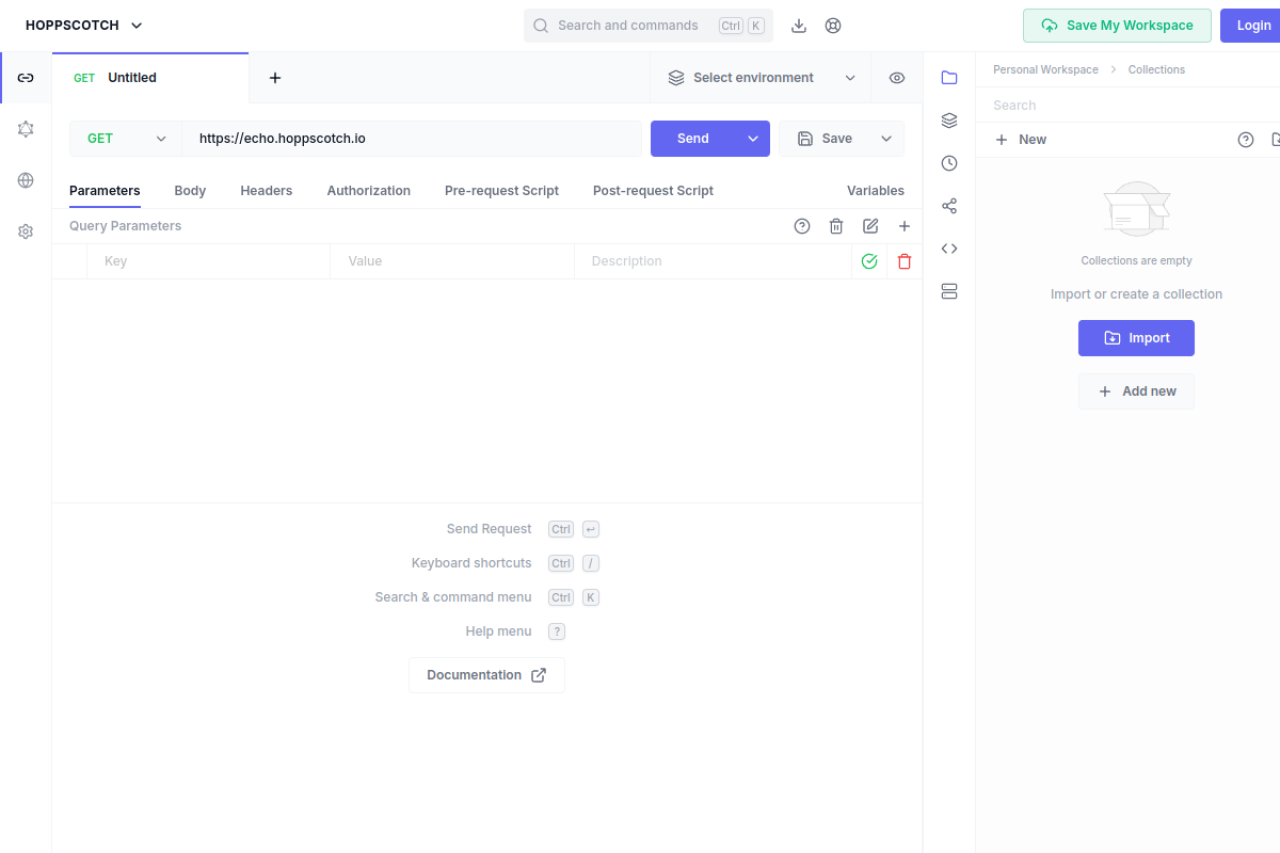Show the generate code panel
1280x853 pixels.
coord(949,248)
